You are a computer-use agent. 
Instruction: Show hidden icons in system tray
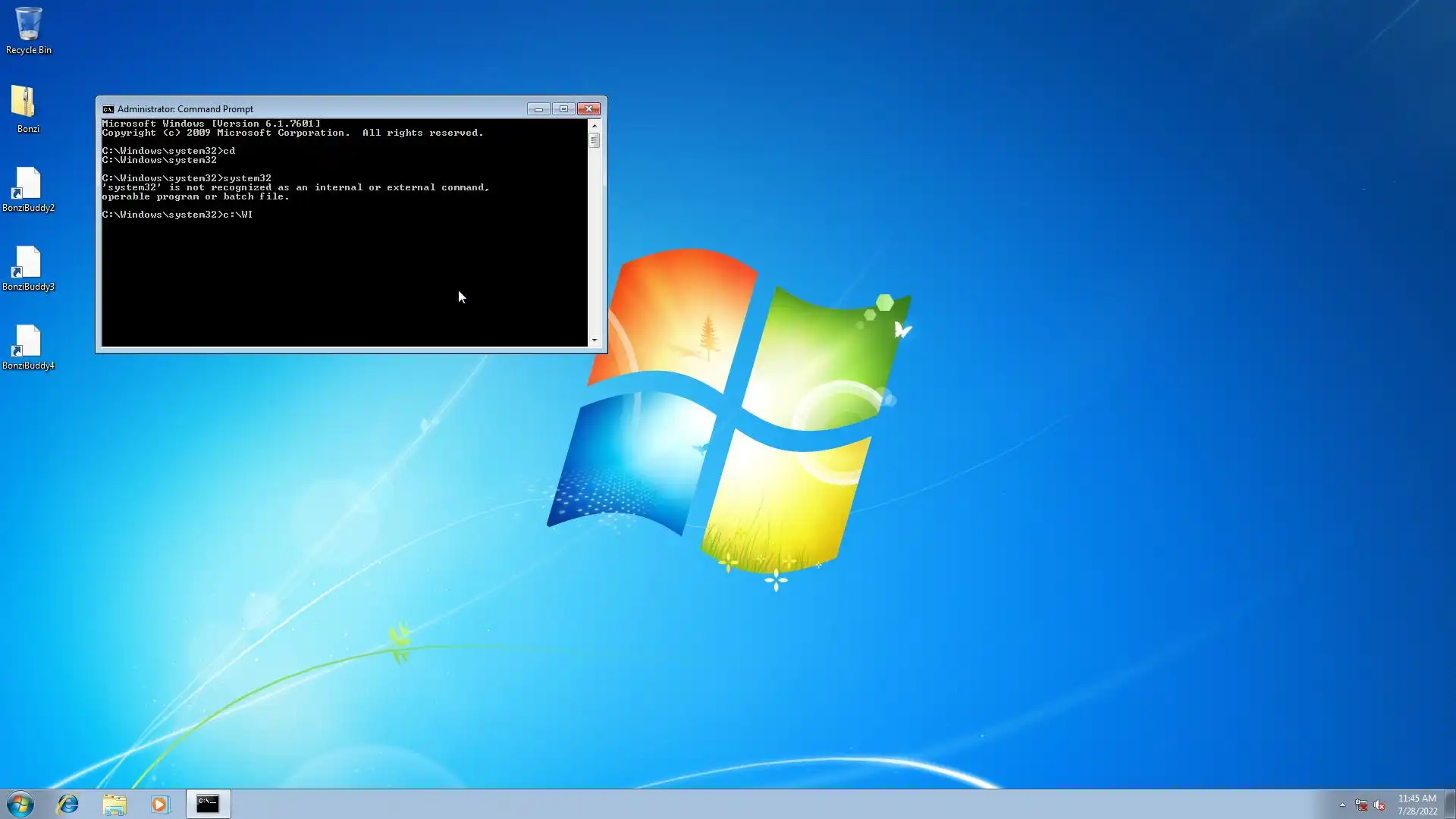[1342, 805]
